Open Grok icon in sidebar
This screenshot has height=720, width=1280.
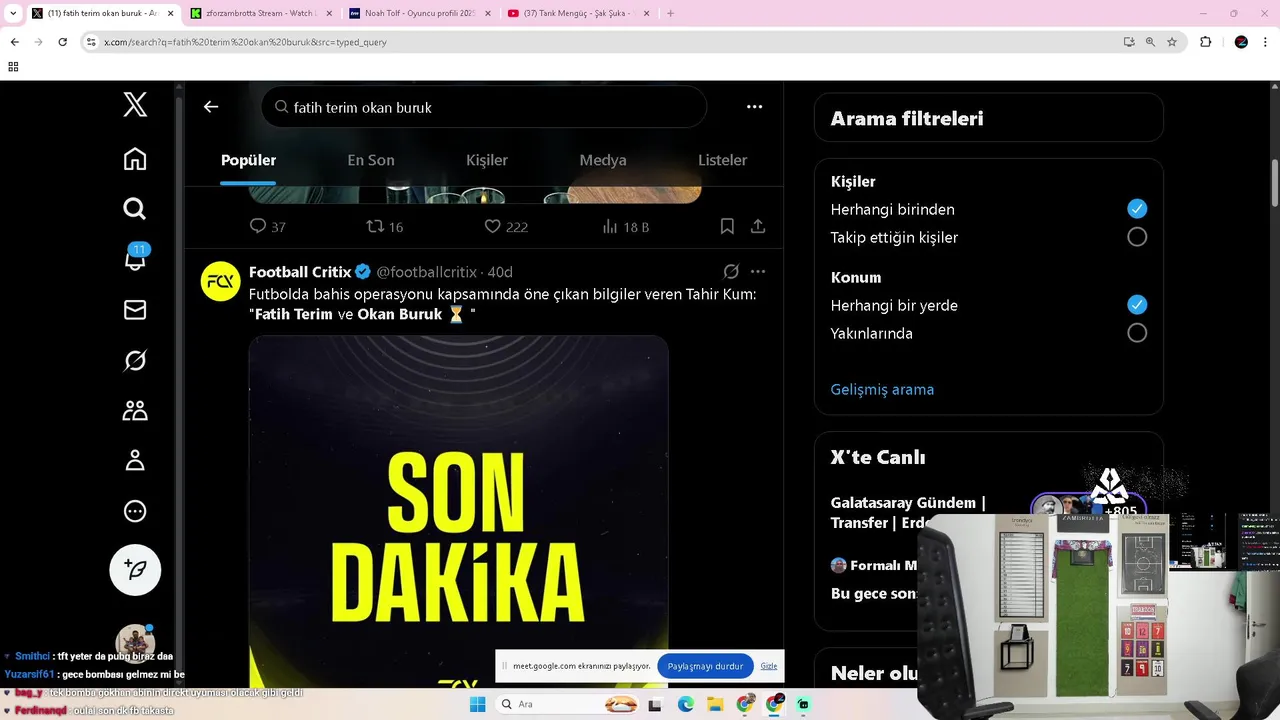[135, 360]
